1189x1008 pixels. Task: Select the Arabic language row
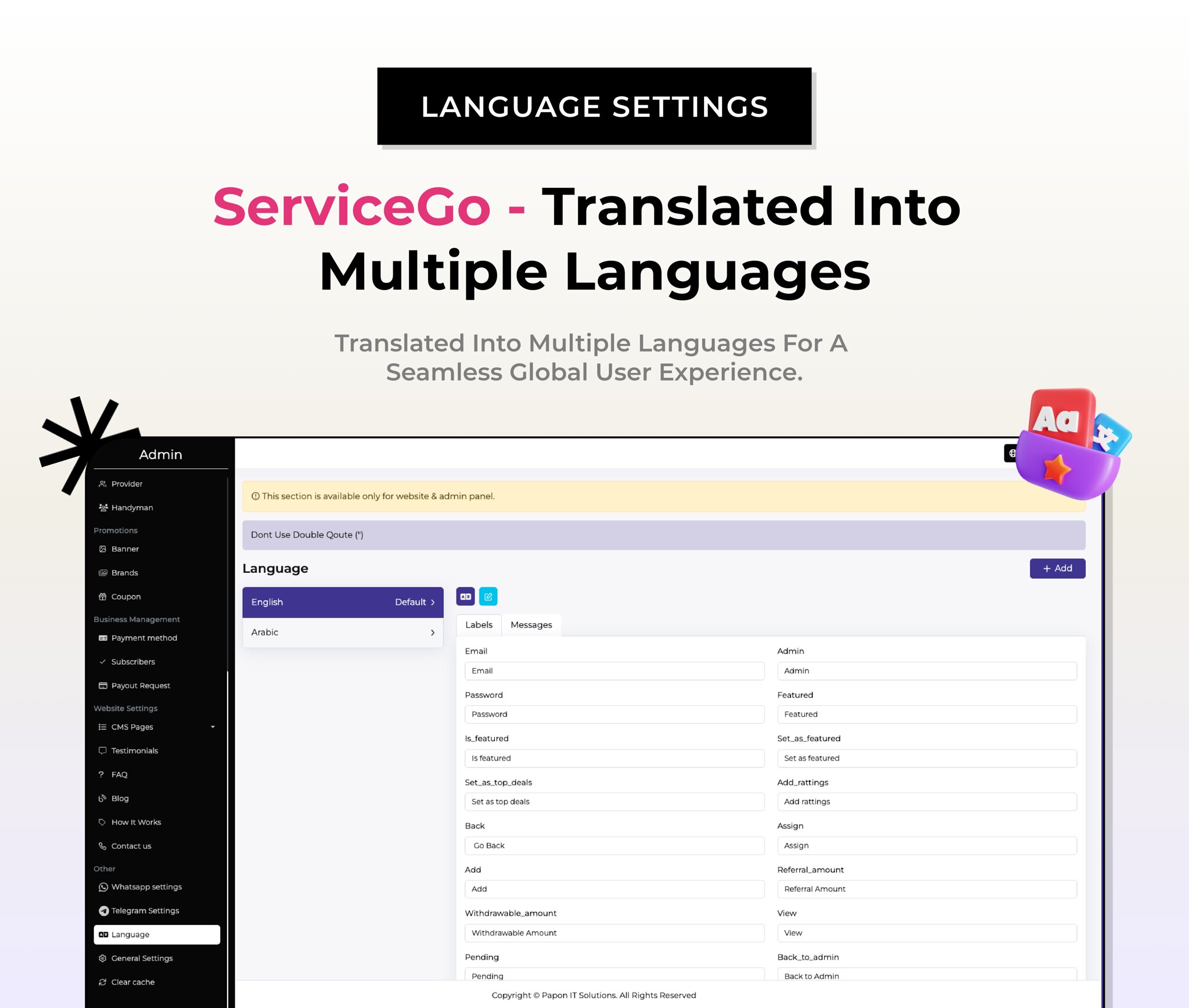[x=343, y=633]
